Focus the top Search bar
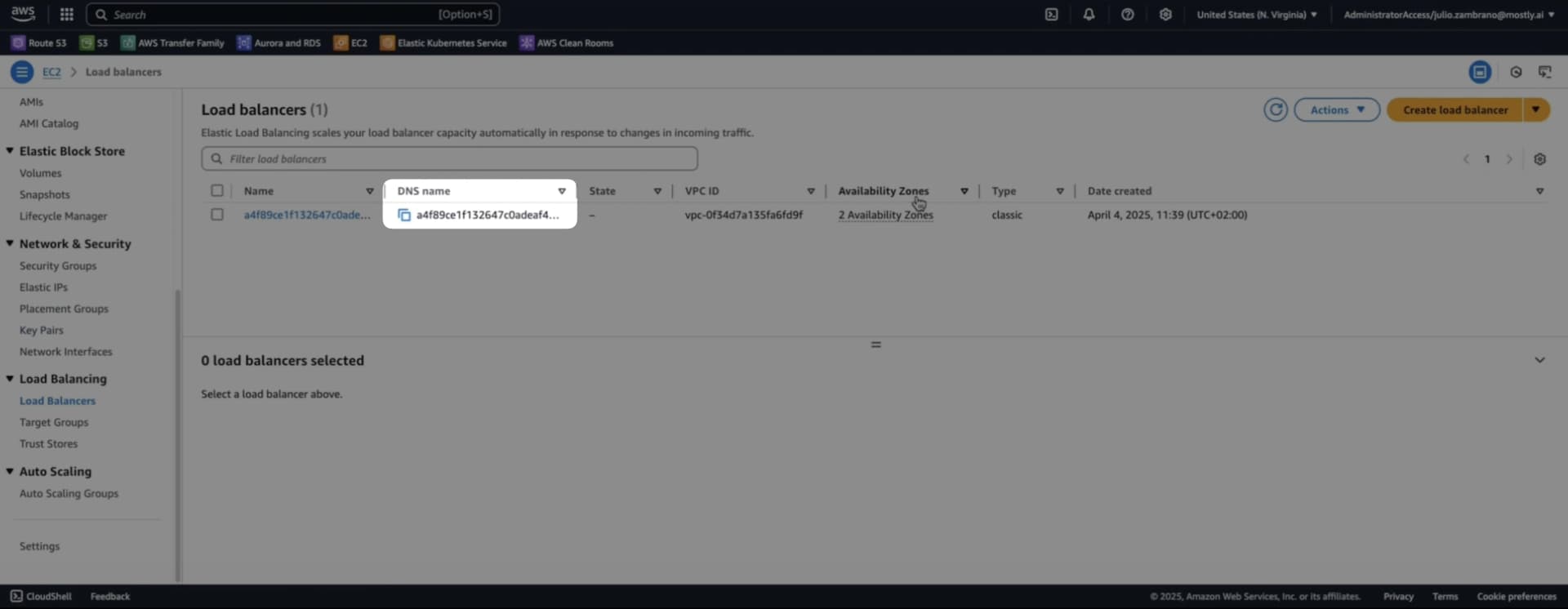Screen dimensions: 1568x609 point(292,15)
